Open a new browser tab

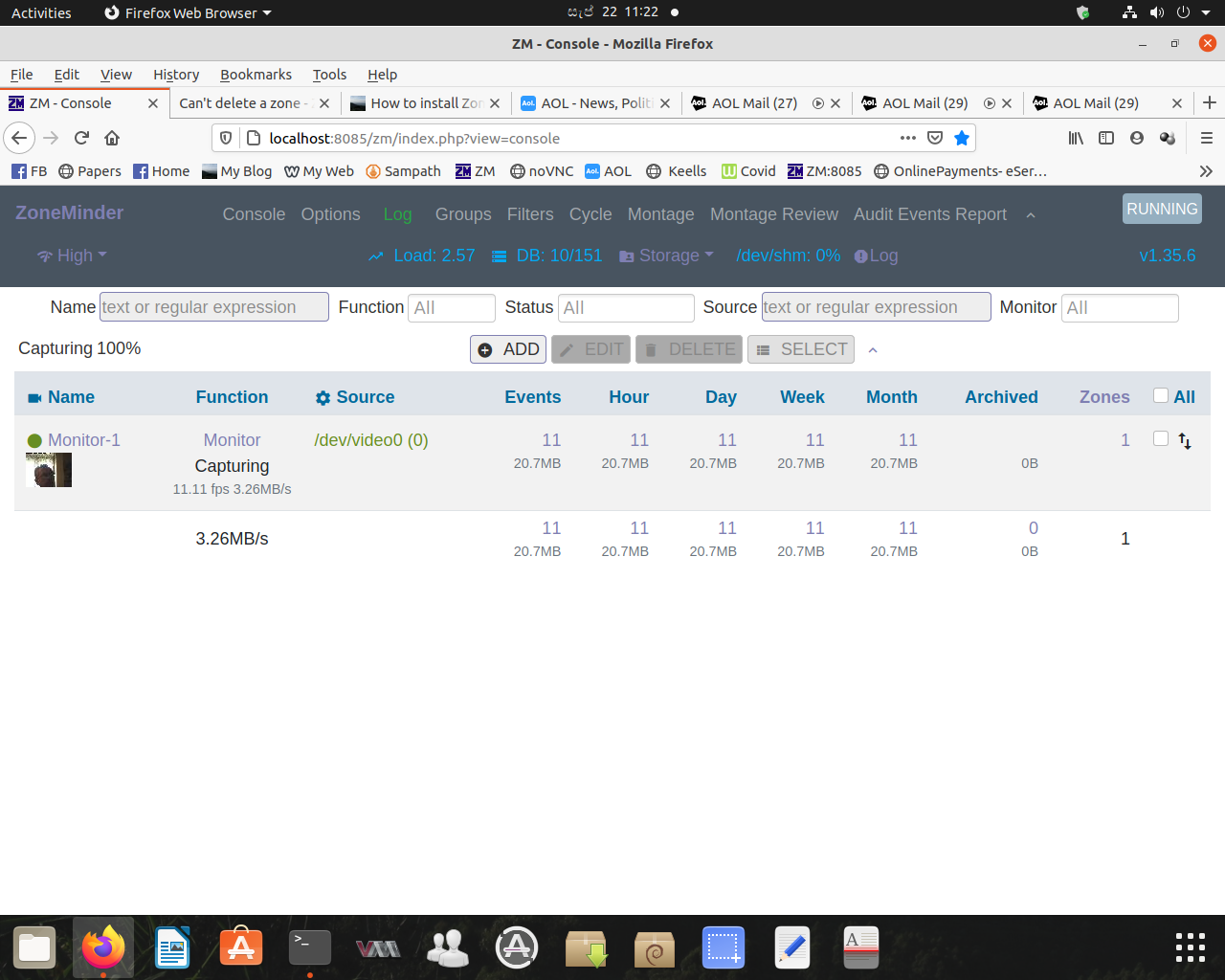click(x=1210, y=102)
